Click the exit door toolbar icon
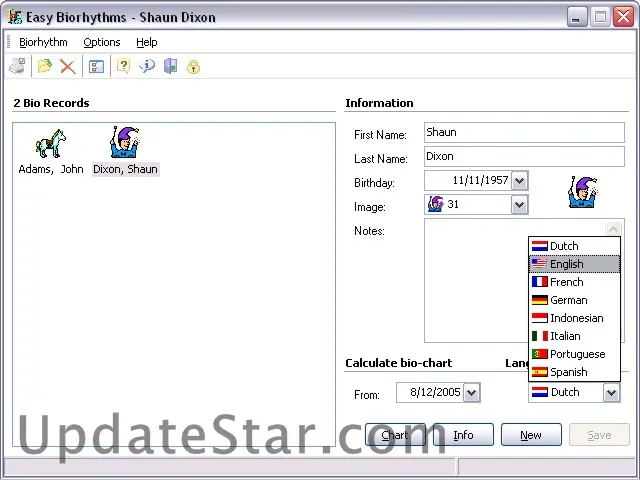Image resolution: width=640 pixels, height=480 pixels. (171, 66)
